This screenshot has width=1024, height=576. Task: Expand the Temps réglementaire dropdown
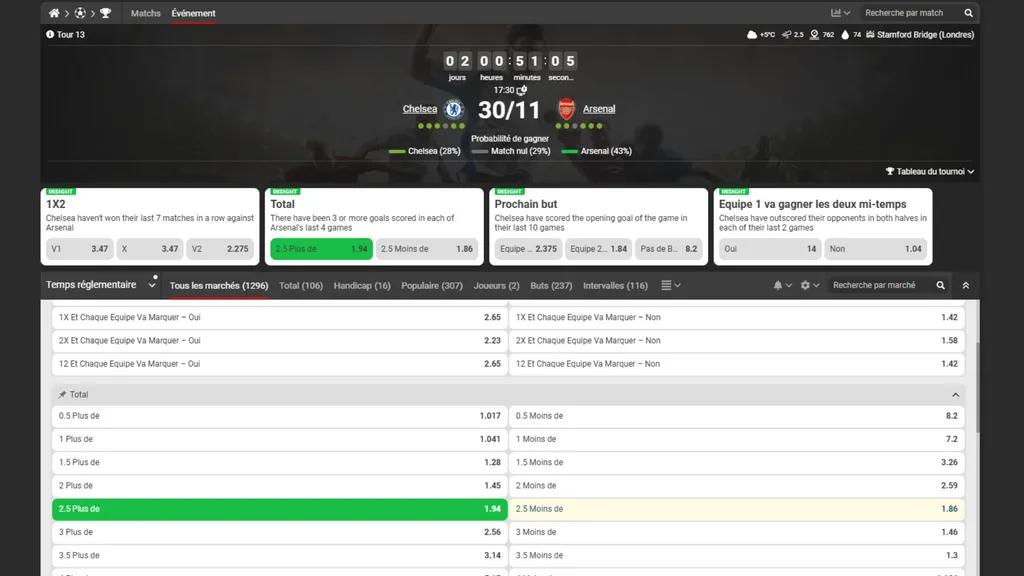coord(100,285)
